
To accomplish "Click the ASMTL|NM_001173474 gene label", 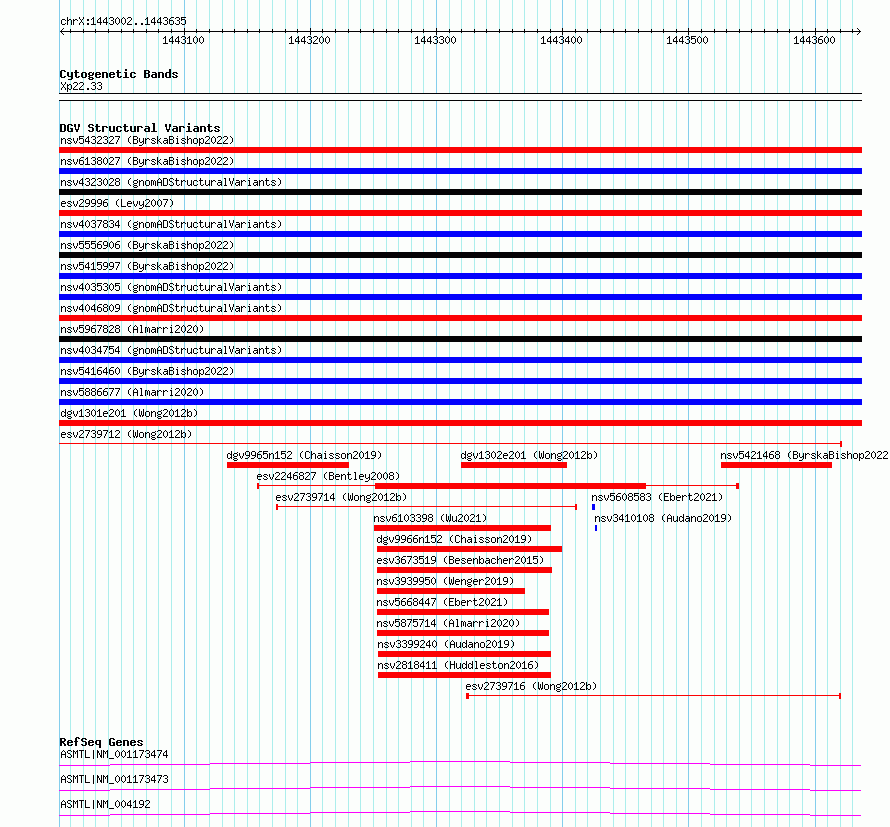I will coord(114,754).
